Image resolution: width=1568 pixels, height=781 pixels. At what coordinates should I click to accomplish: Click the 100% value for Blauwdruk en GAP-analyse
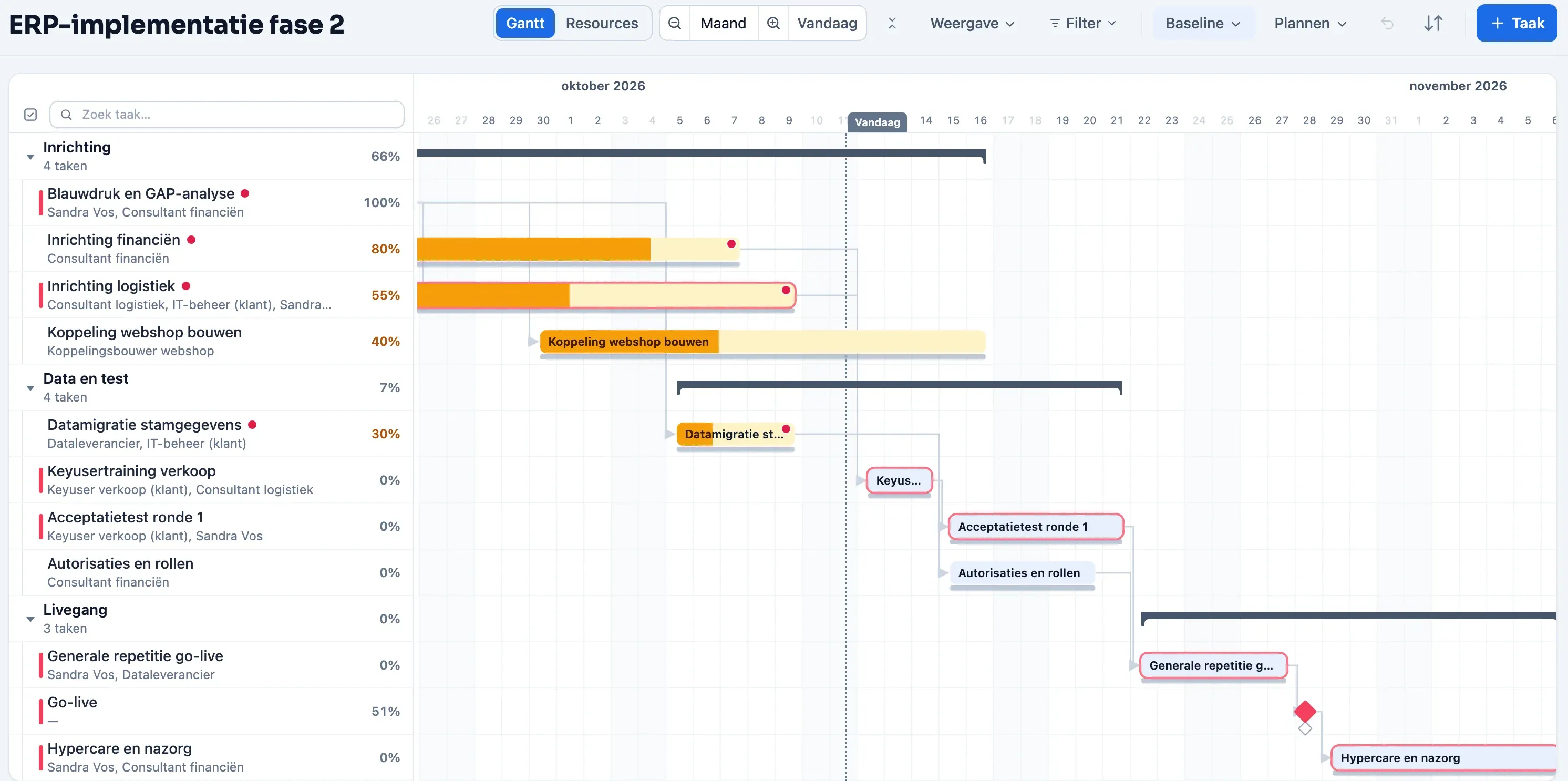(381, 203)
